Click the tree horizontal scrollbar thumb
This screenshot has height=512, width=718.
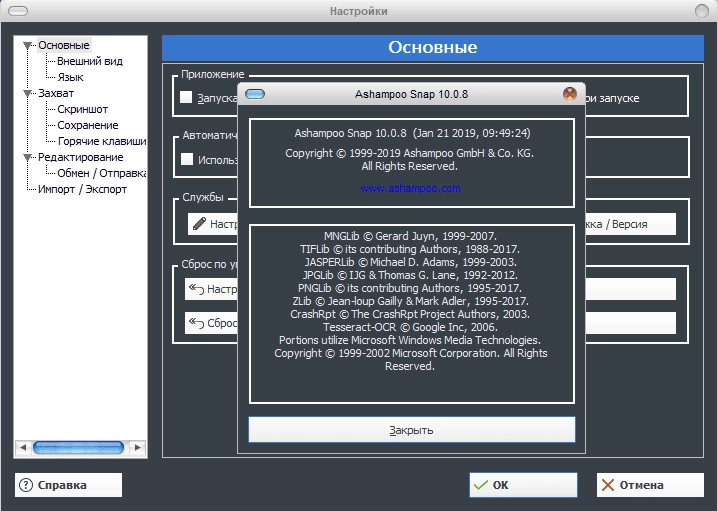tap(78, 447)
